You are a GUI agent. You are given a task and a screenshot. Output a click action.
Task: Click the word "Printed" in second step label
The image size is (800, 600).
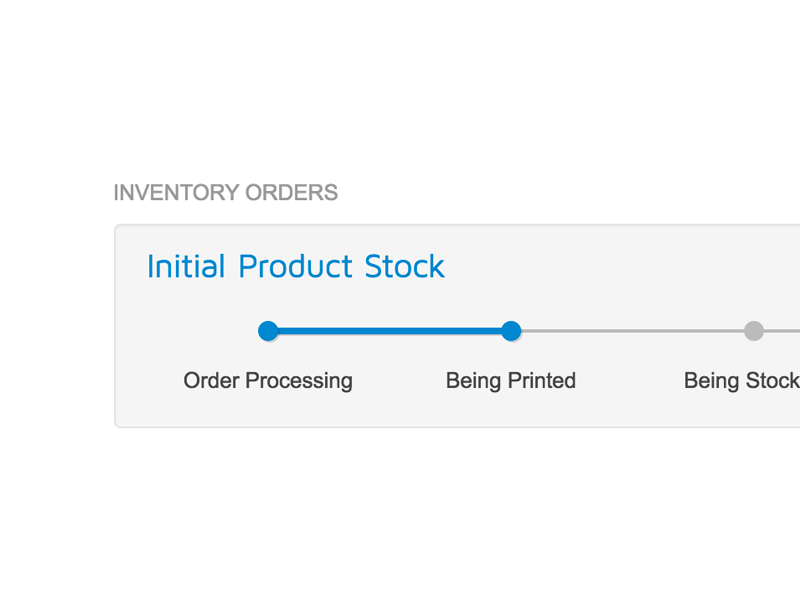pyautogui.click(x=542, y=381)
